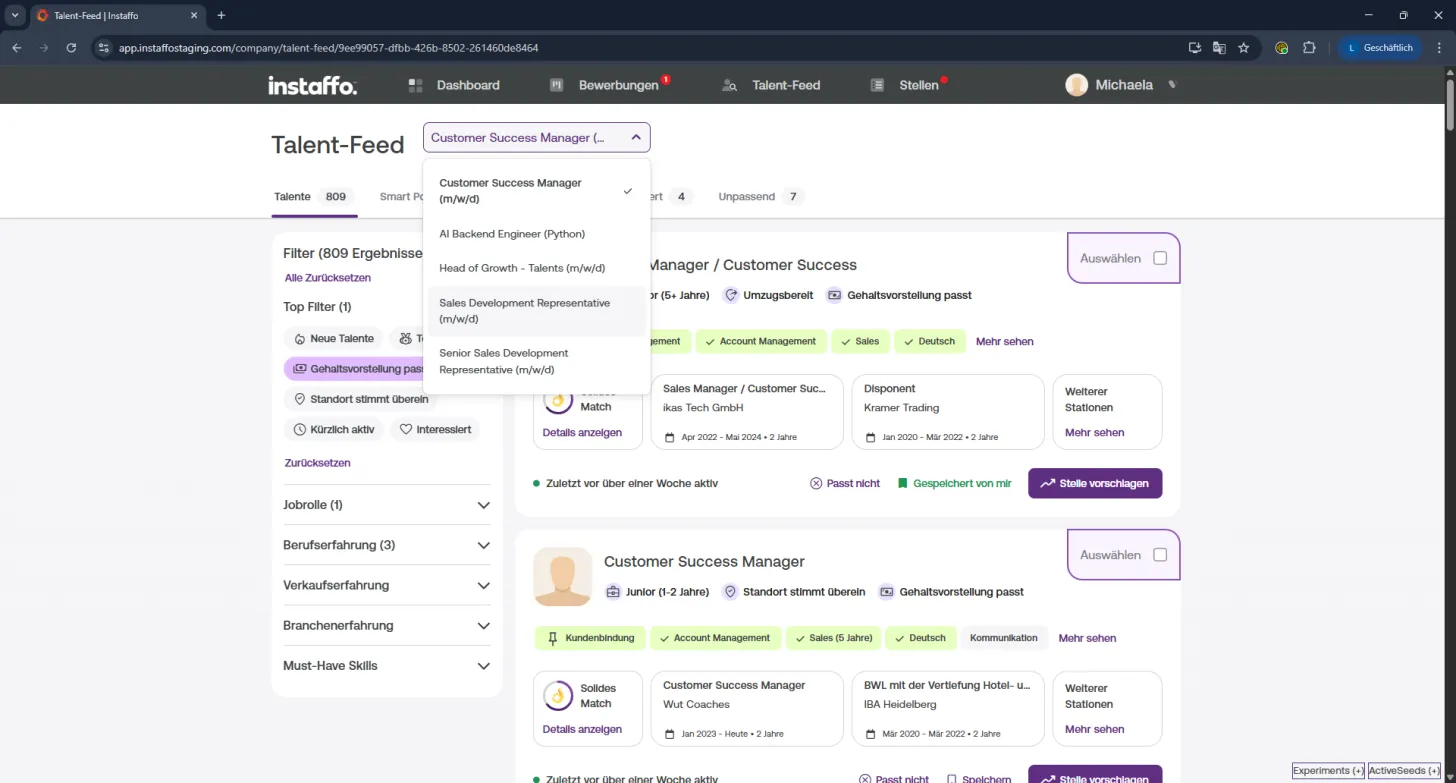Click the site information icon in the address bar

click(x=103, y=47)
